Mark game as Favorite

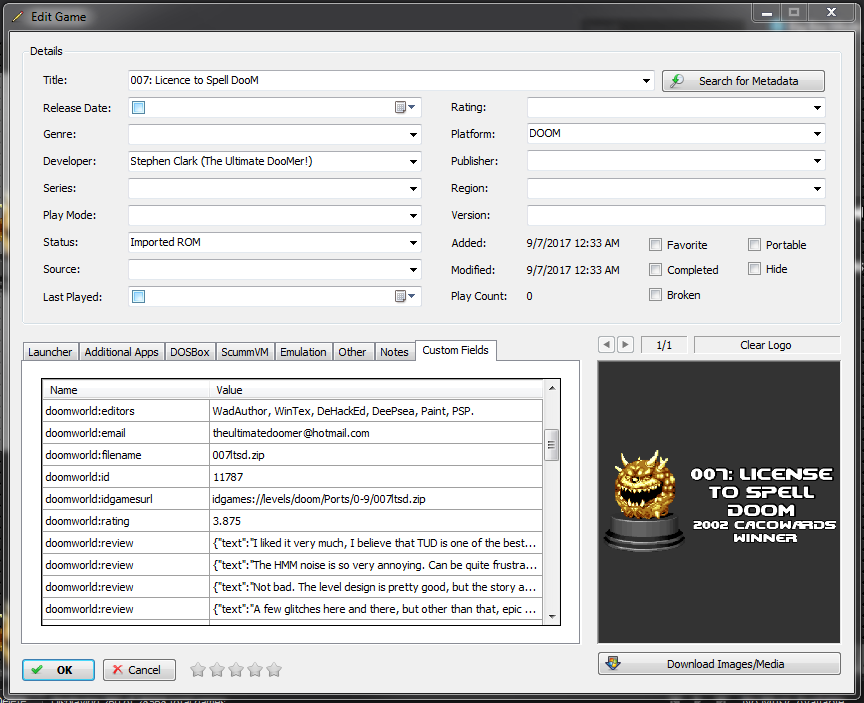click(655, 245)
